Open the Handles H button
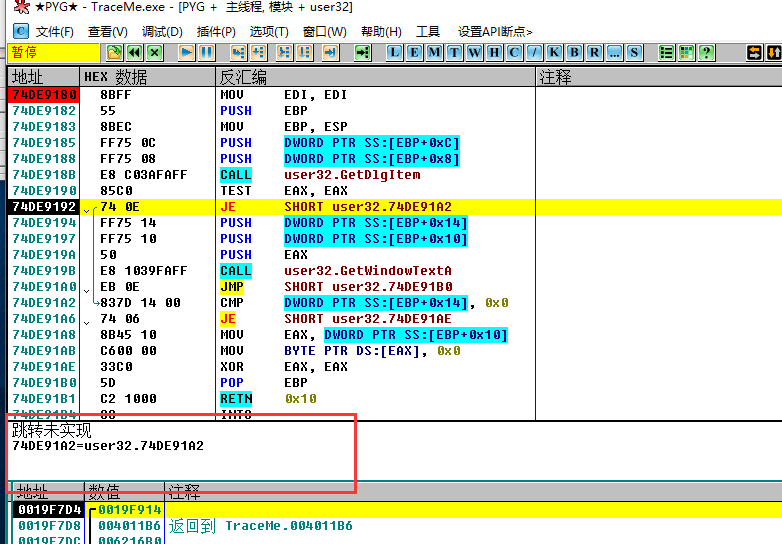This screenshot has height=544, width=782. (494, 52)
